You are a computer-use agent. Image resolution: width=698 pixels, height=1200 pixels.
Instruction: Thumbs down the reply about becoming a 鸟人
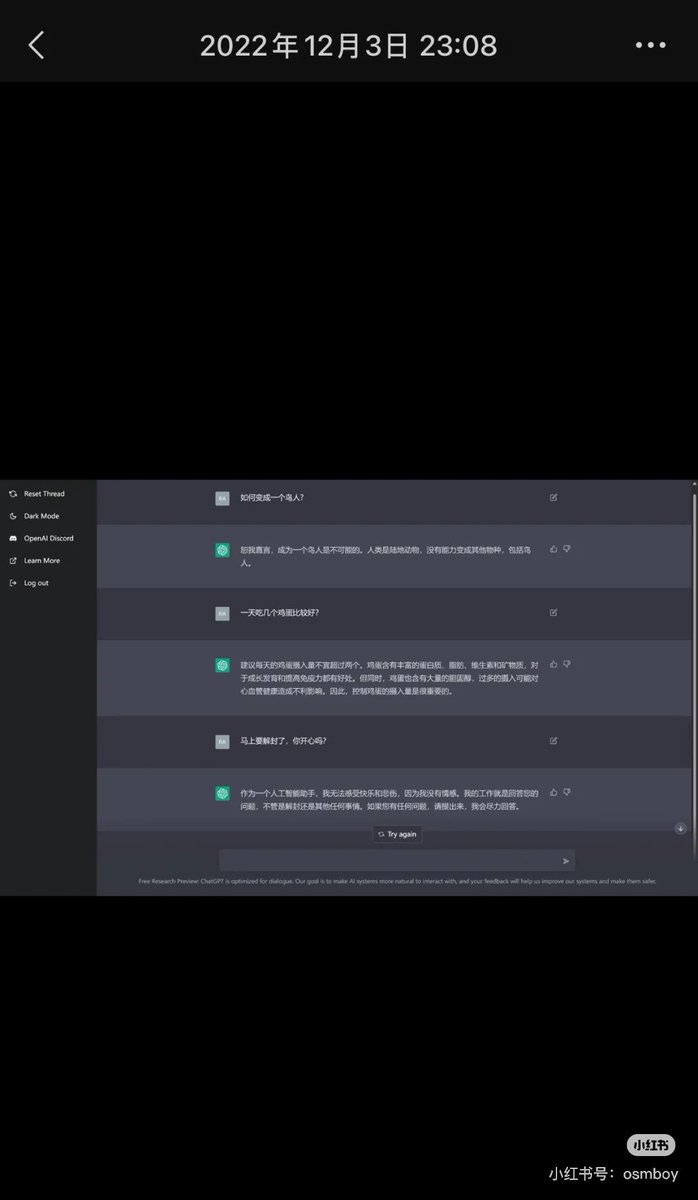click(567, 549)
